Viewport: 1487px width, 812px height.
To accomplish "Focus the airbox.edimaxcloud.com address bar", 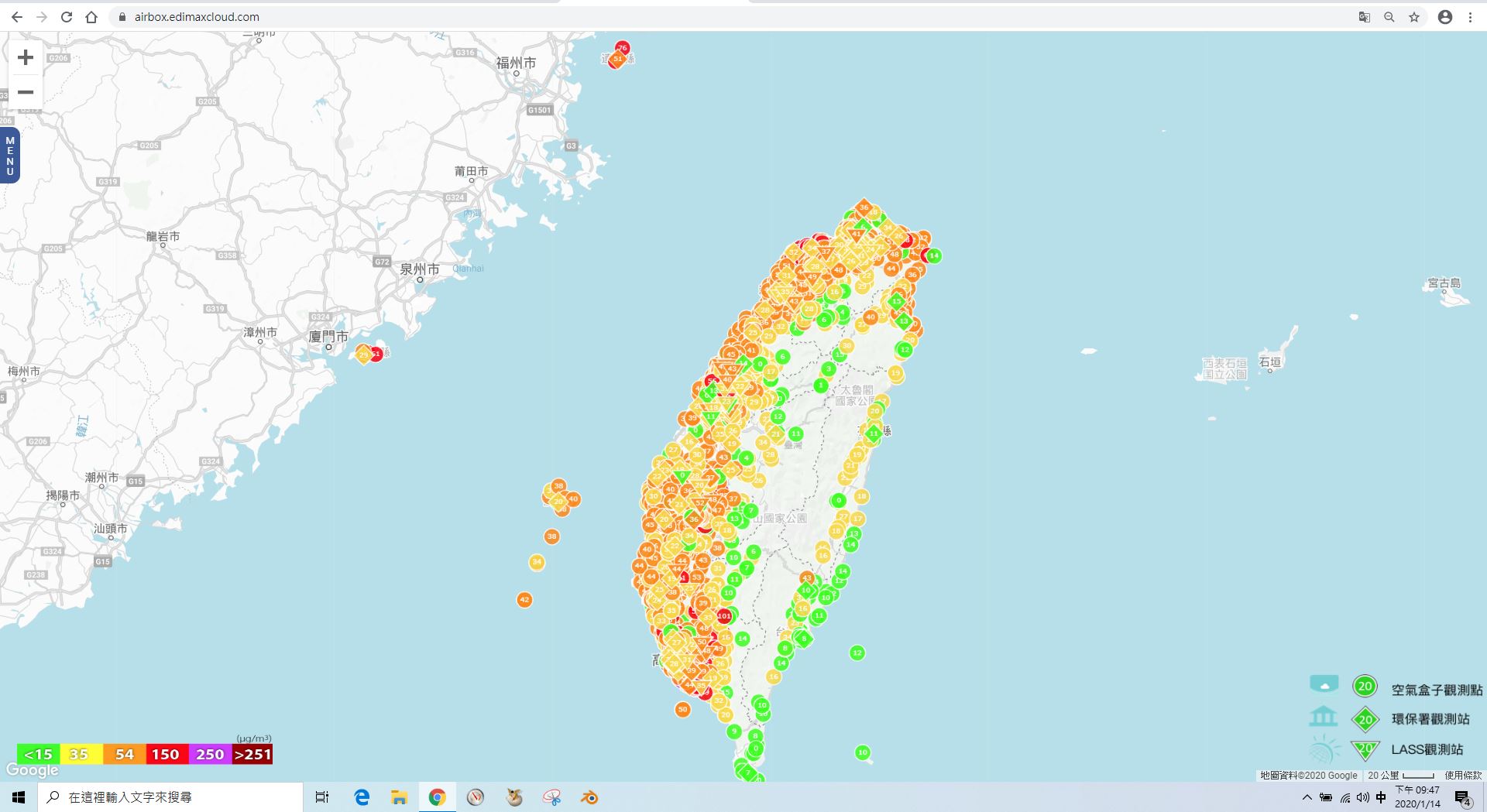I will click(x=197, y=17).
